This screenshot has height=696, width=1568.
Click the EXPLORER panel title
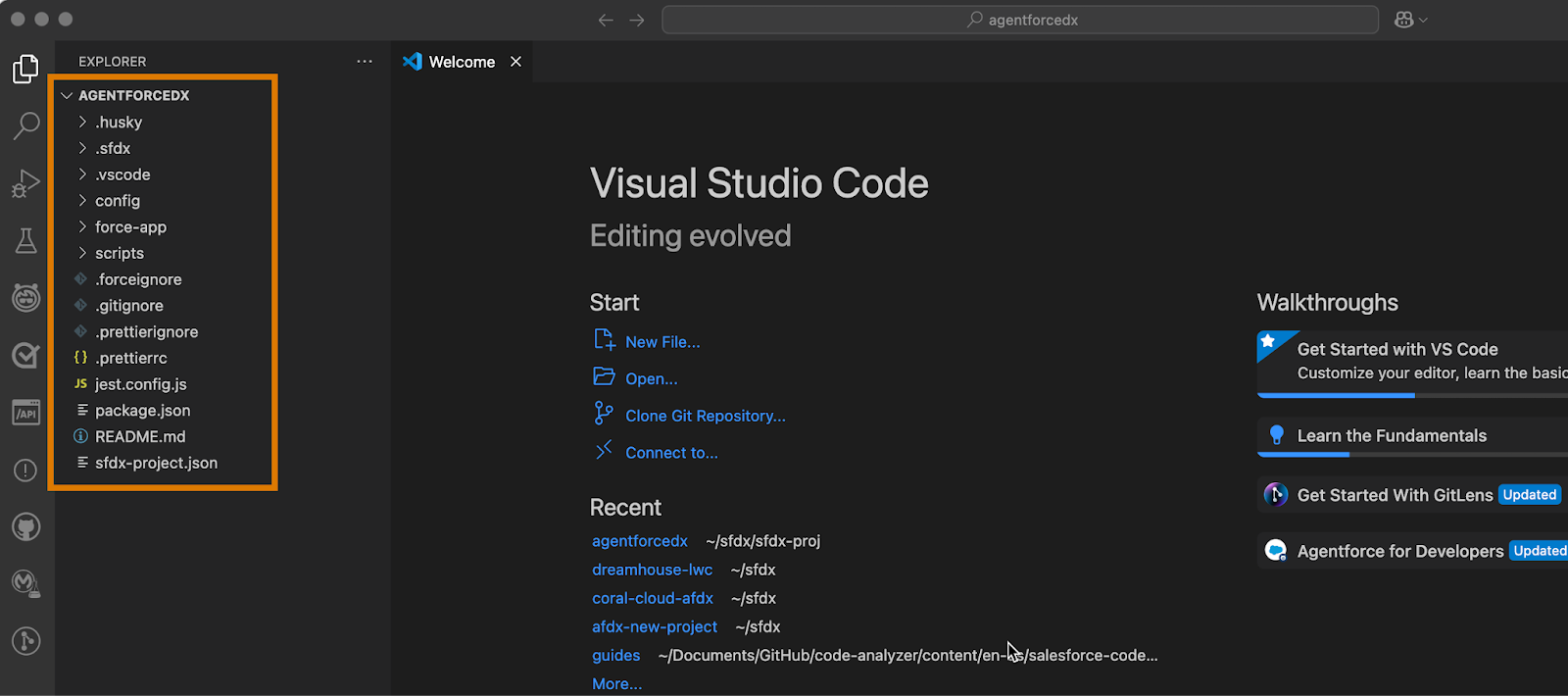point(113,61)
